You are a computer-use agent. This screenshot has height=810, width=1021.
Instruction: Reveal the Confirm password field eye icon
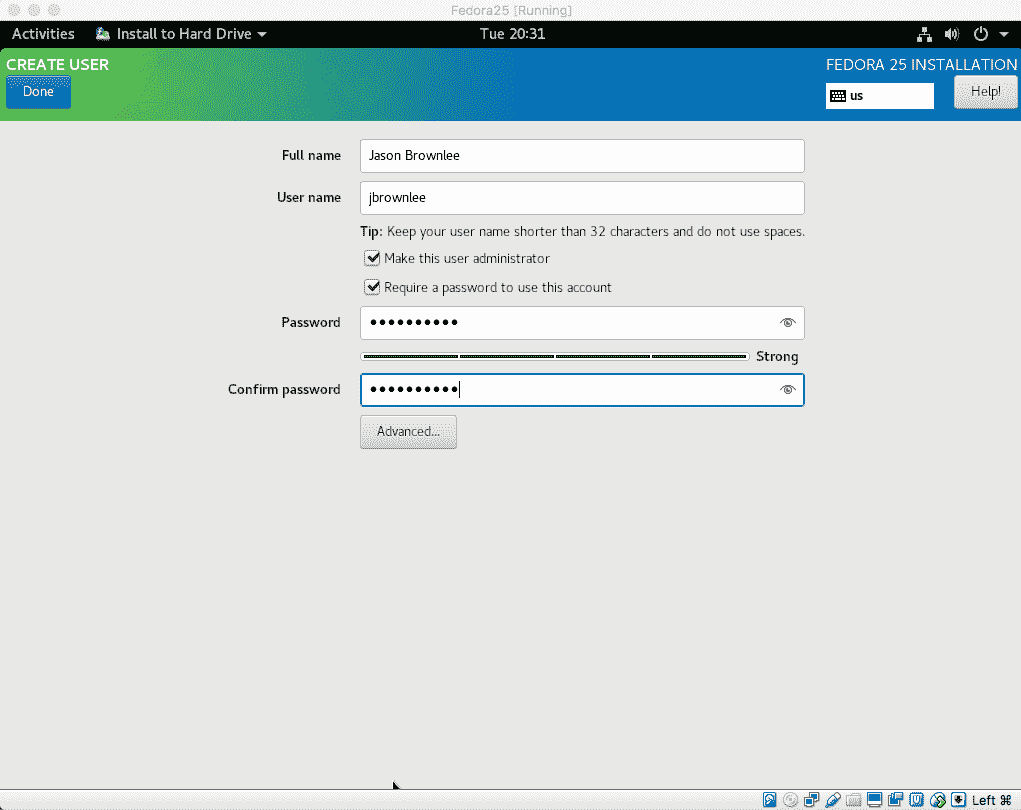click(x=787, y=390)
